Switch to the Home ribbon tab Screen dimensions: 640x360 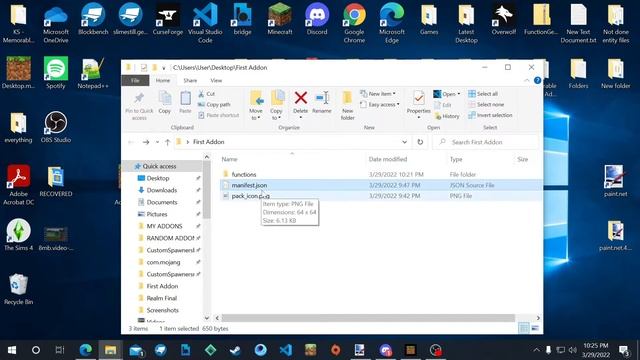(x=163, y=80)
